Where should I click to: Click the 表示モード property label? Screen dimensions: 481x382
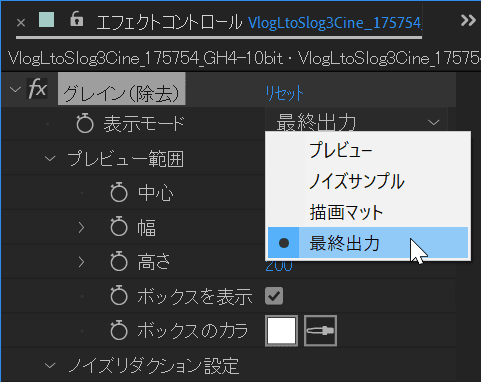click(144, 124)
